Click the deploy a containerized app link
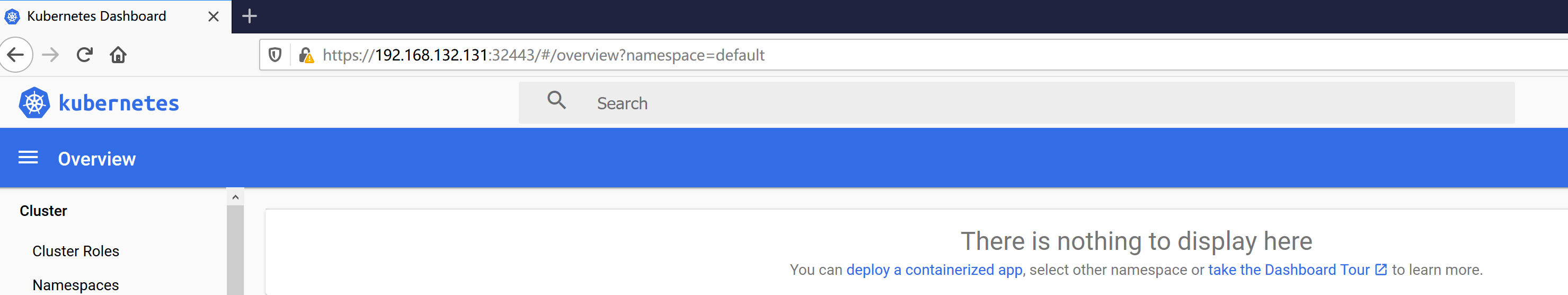Viewport: 1568px width, 295px height. (x=934, y=270)
